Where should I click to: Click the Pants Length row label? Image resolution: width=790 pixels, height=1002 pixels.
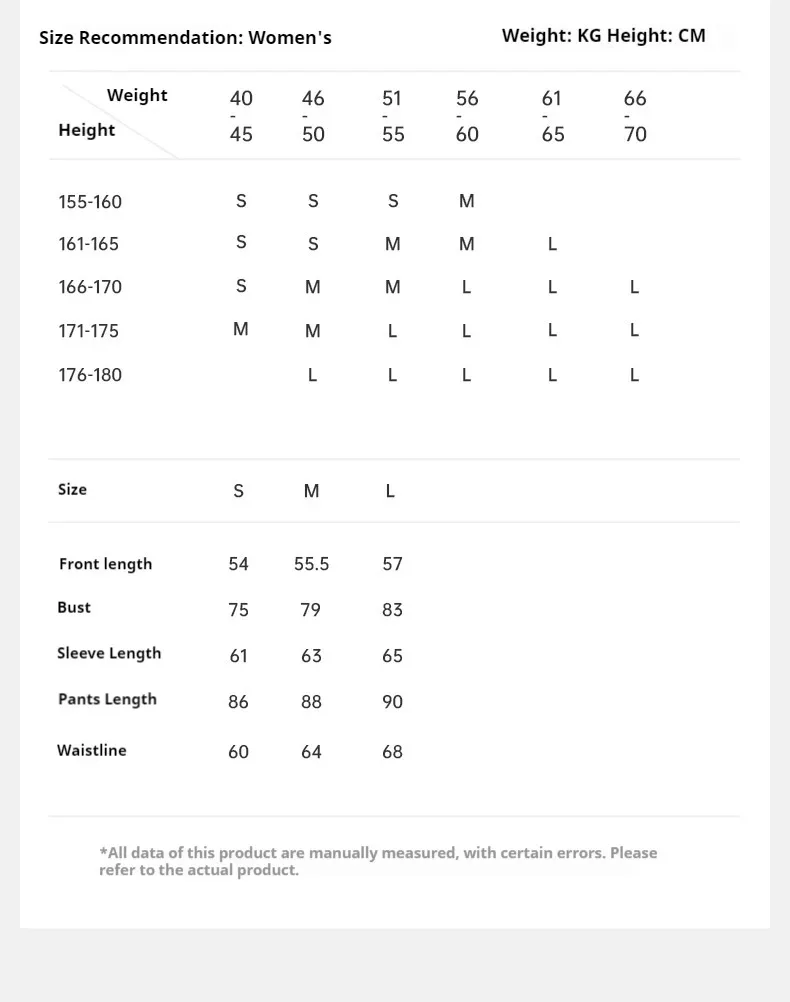pyautogui.click(x=107, y=700)
